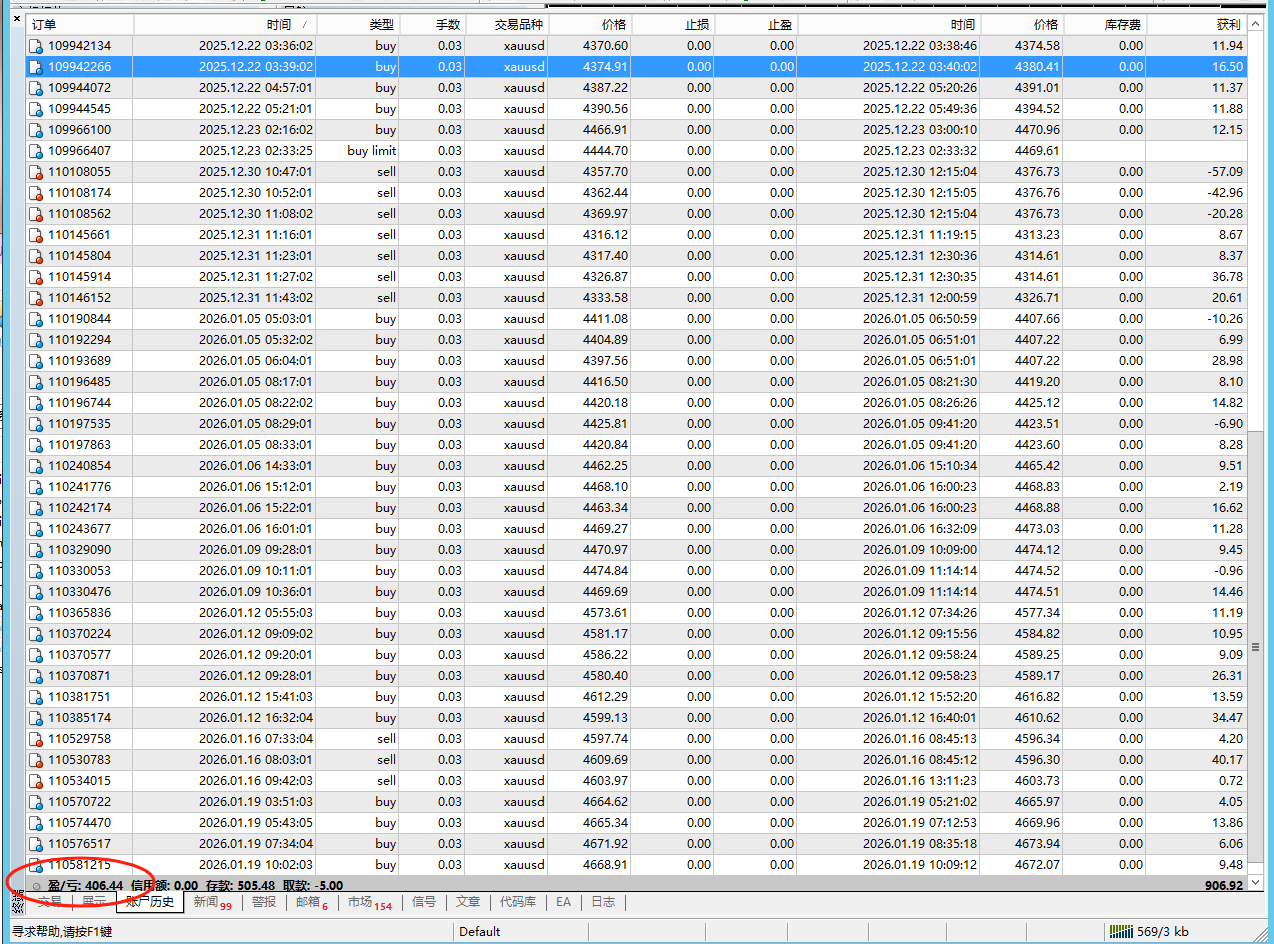Sort by the 止盈 column header

757,25
